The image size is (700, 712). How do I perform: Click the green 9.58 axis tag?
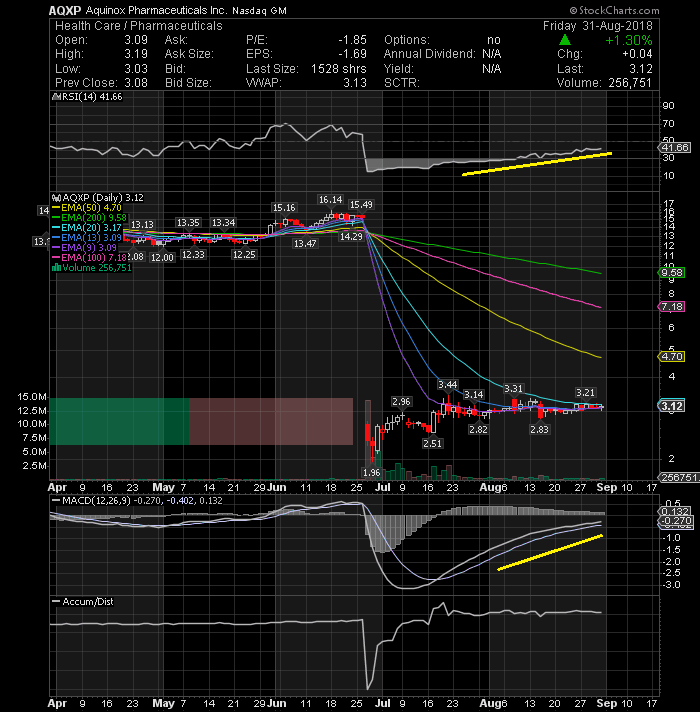pyautogui.click(x=671, y=273)
